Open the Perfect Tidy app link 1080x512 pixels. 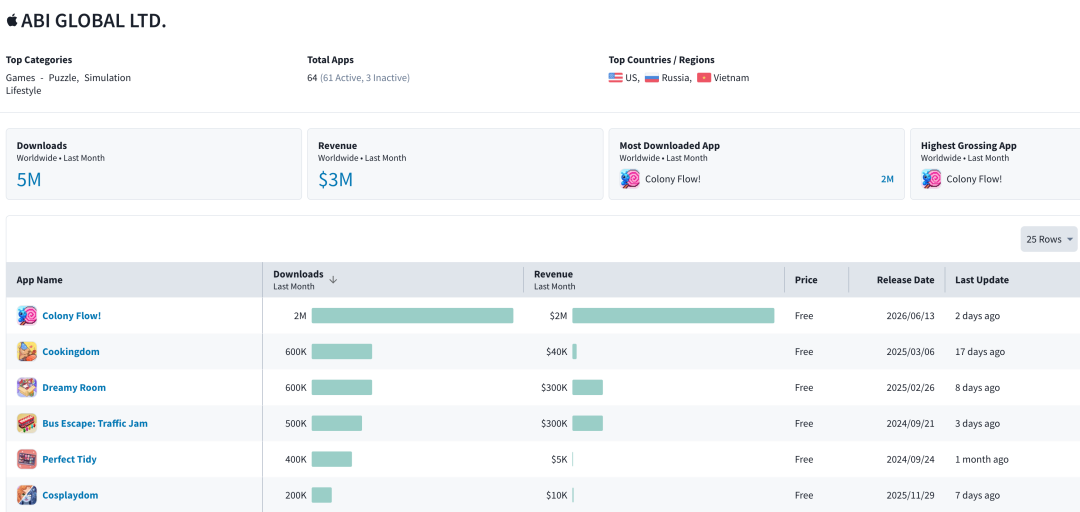point(70,459)
